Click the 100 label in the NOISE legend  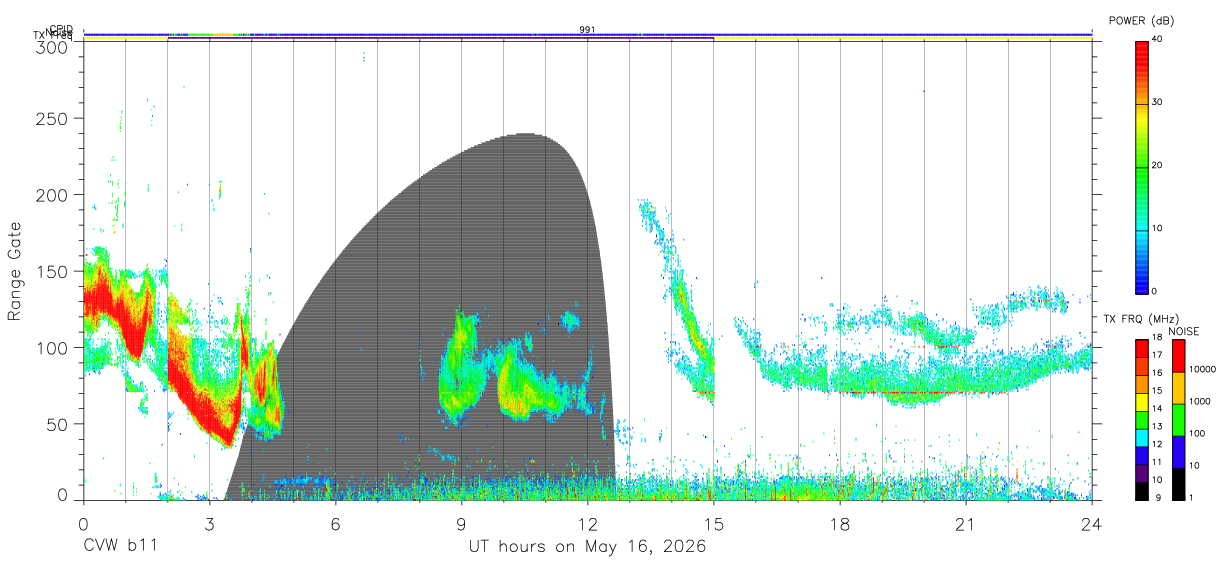point(1198,434)
